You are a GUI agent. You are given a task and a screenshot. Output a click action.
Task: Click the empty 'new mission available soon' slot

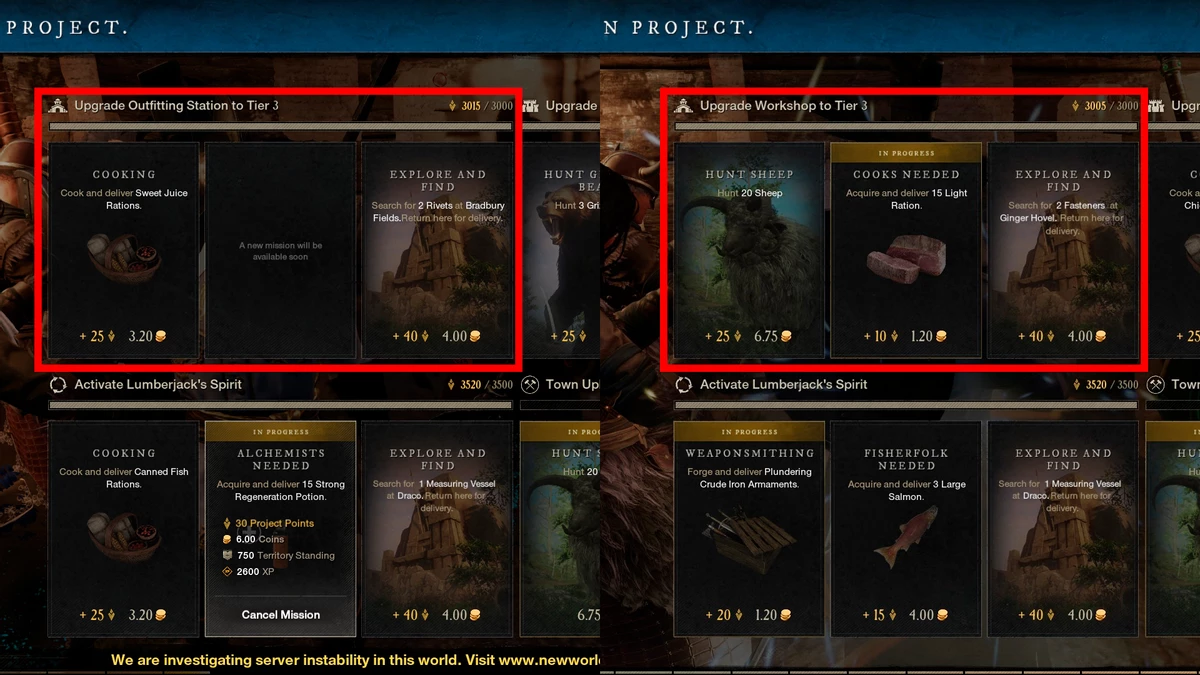pyautogui.click(x=280, y=250)
